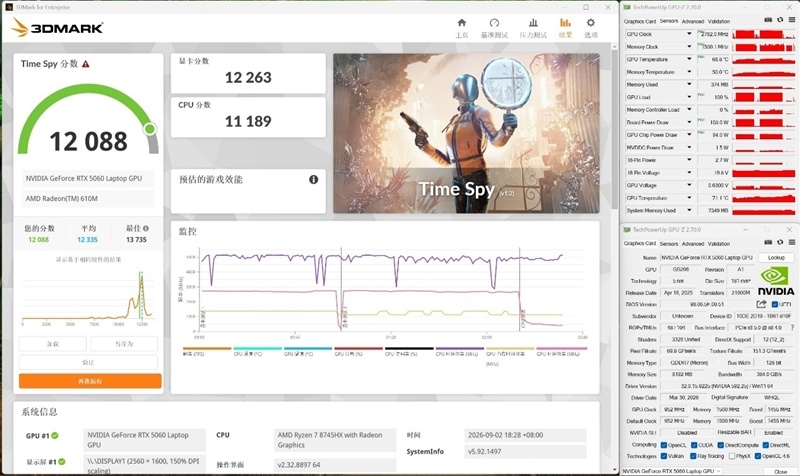The width and height of the screenshot is (800, 476).
Task: Click the BIOS export/share icon in GPU-Z
Action: point(761,304)
